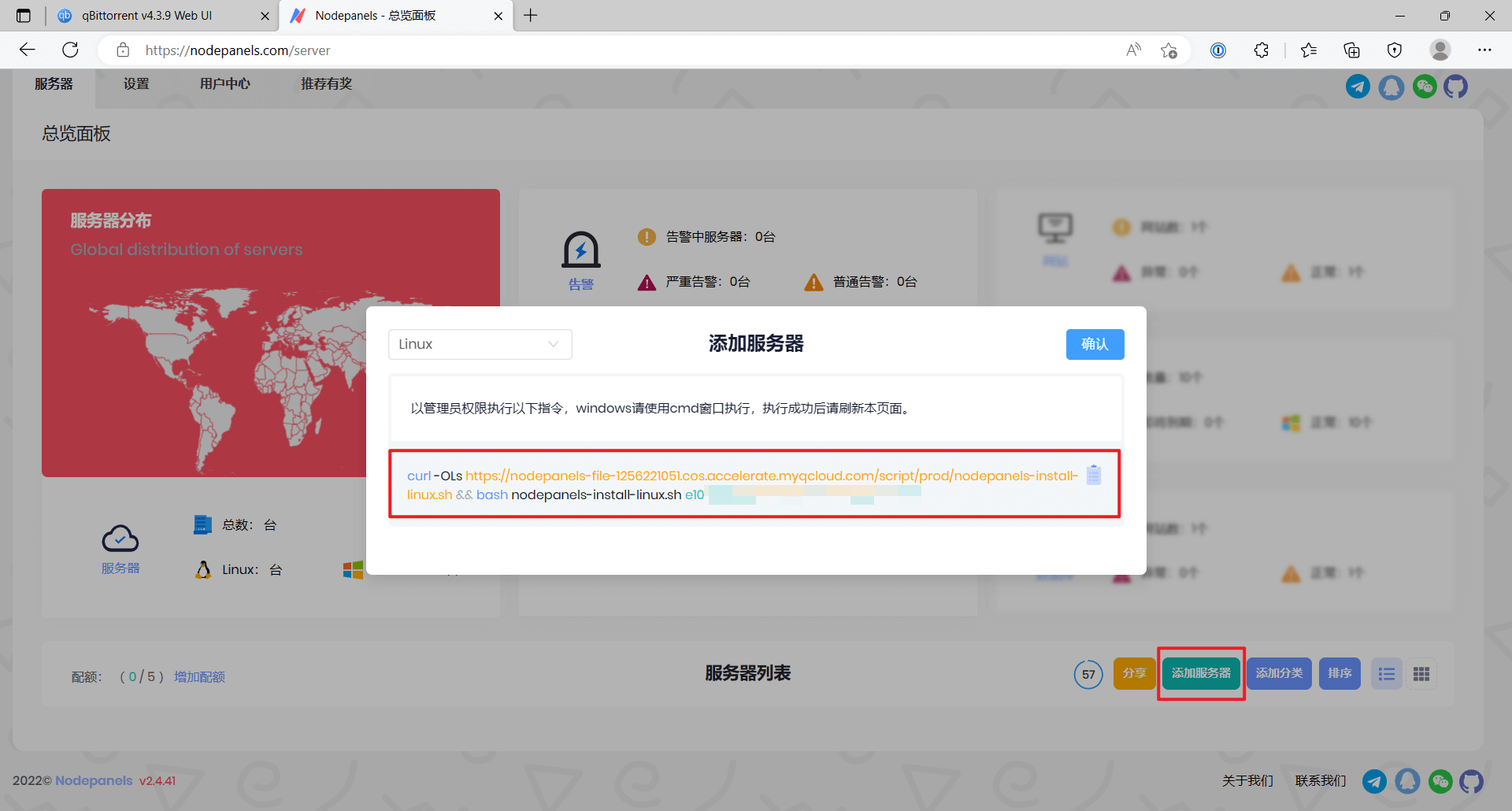Click the 57 countdown refresh circle

point(1088,674)
